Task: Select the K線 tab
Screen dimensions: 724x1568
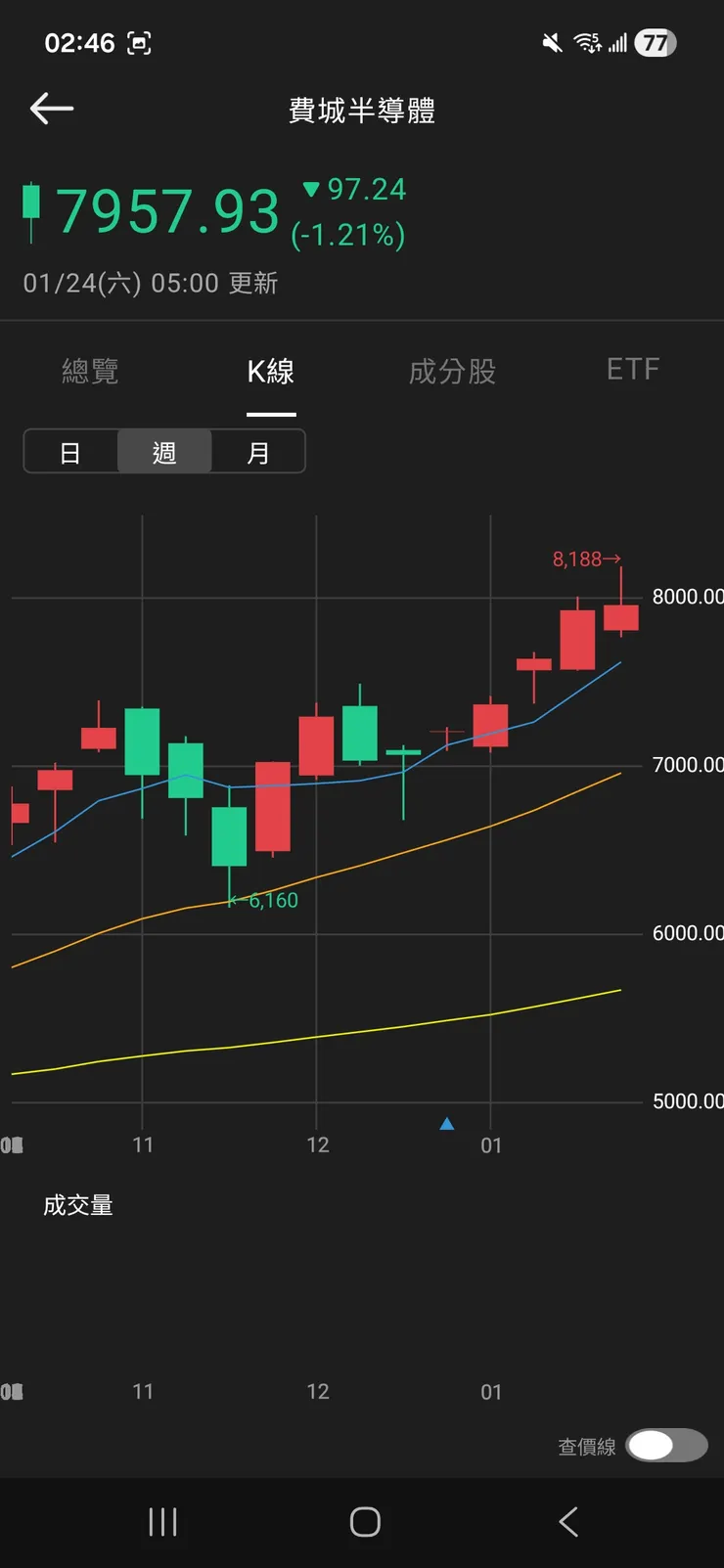Action: click(x=271, y=371)
